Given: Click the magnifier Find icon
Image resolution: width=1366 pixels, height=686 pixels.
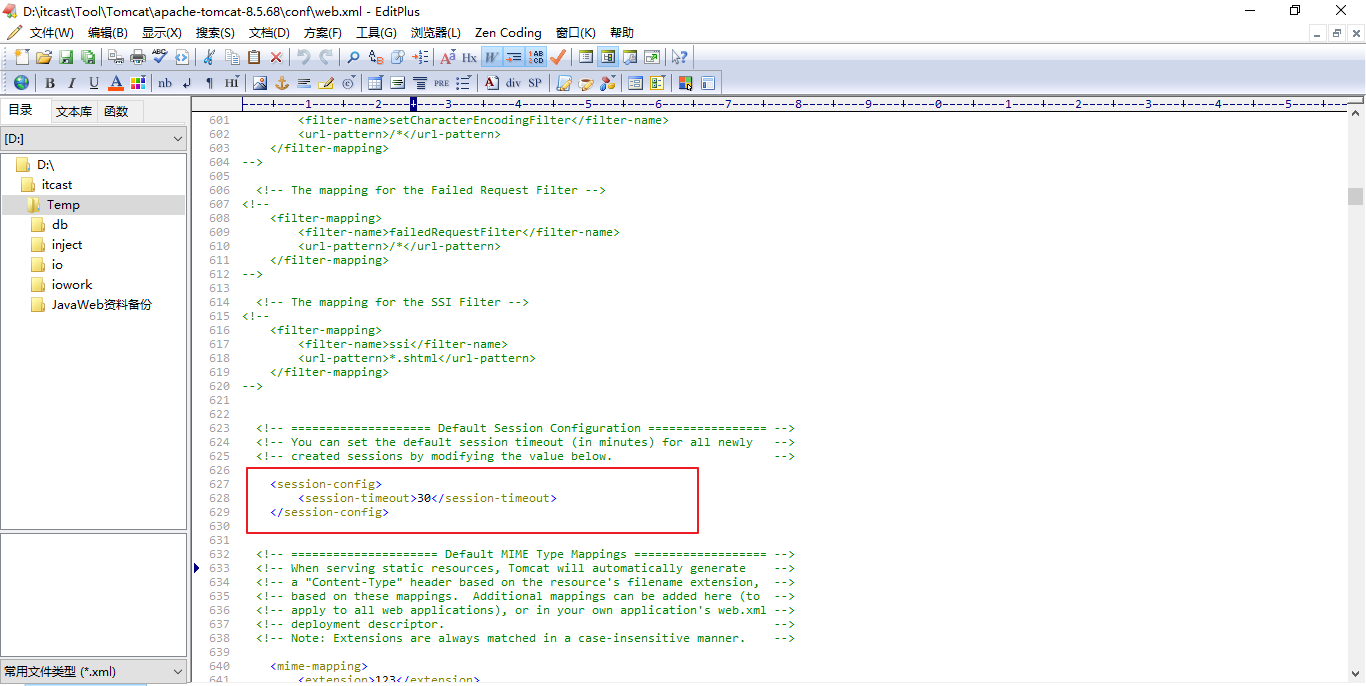Looking at the screenshot, I should [x=353, y=57].
